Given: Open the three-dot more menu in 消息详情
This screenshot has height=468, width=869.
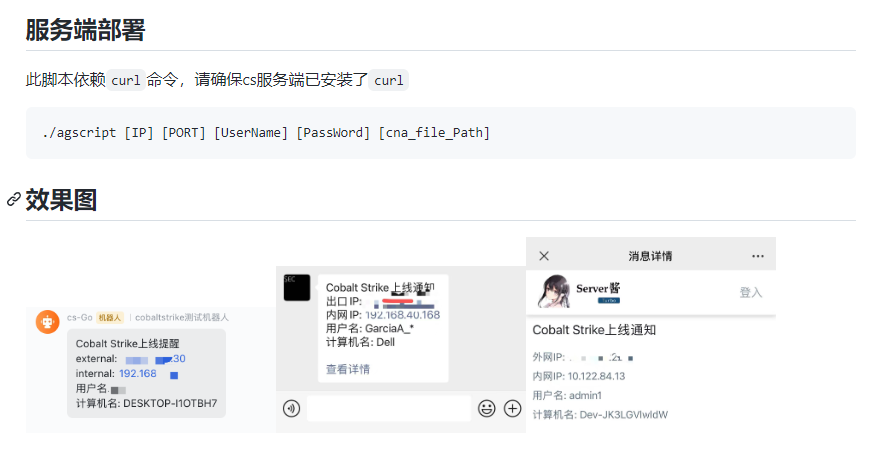Looking at the screenshot, I should coord(758,256).
